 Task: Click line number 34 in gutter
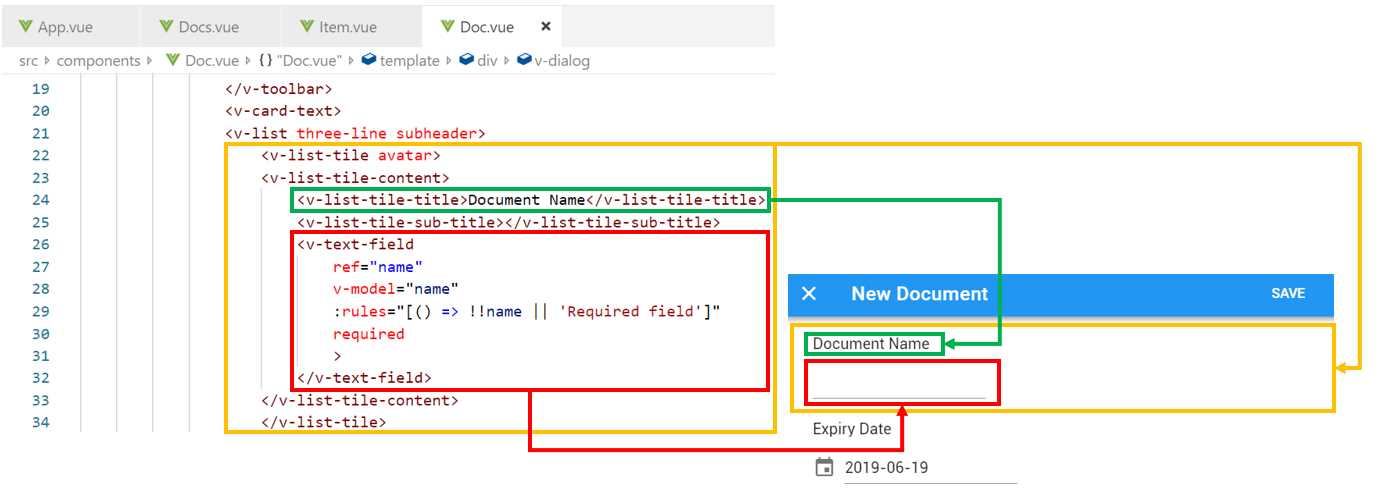click(40, 422)
